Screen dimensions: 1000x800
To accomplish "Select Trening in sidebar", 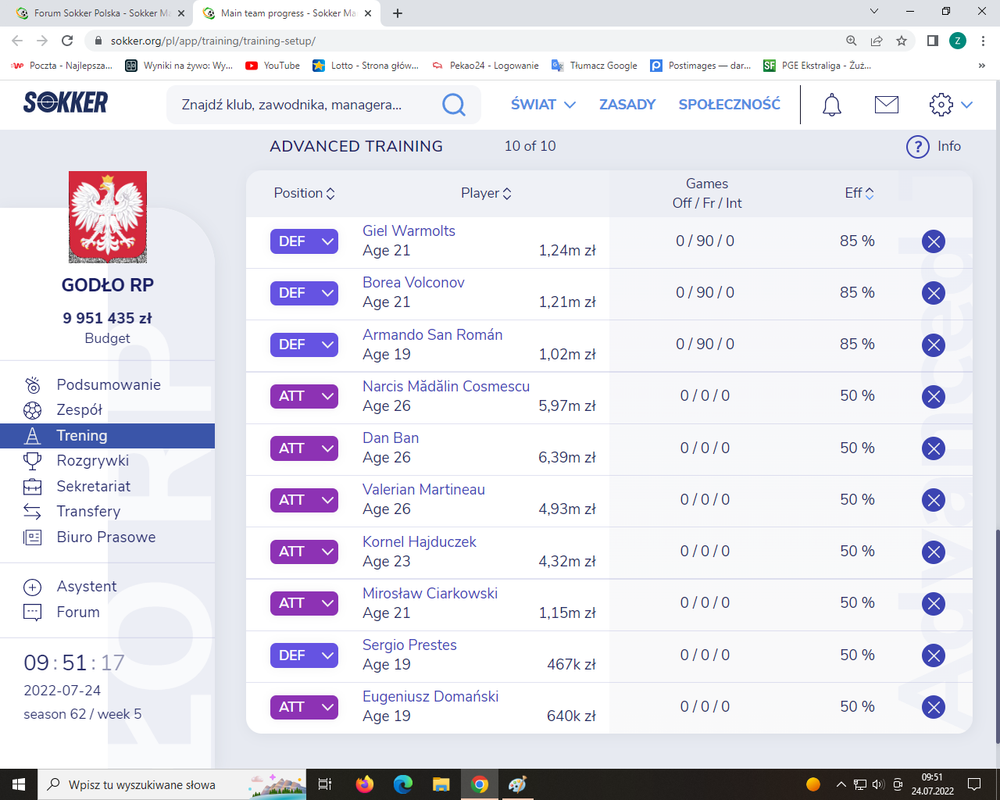I will click(x=107, y=436).
